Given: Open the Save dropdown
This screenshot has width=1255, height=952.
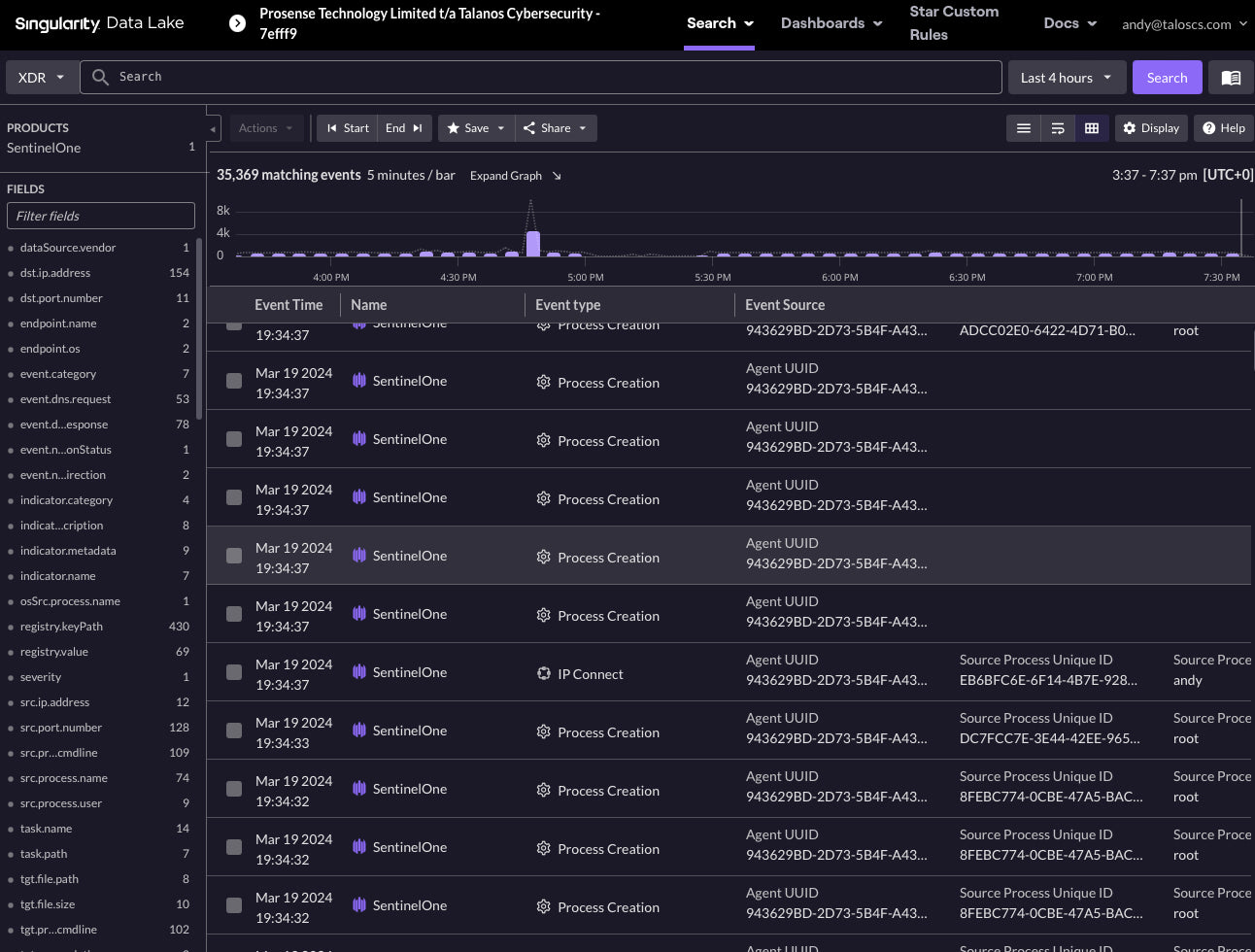Looking at the screenshot, I should point(476,128).
